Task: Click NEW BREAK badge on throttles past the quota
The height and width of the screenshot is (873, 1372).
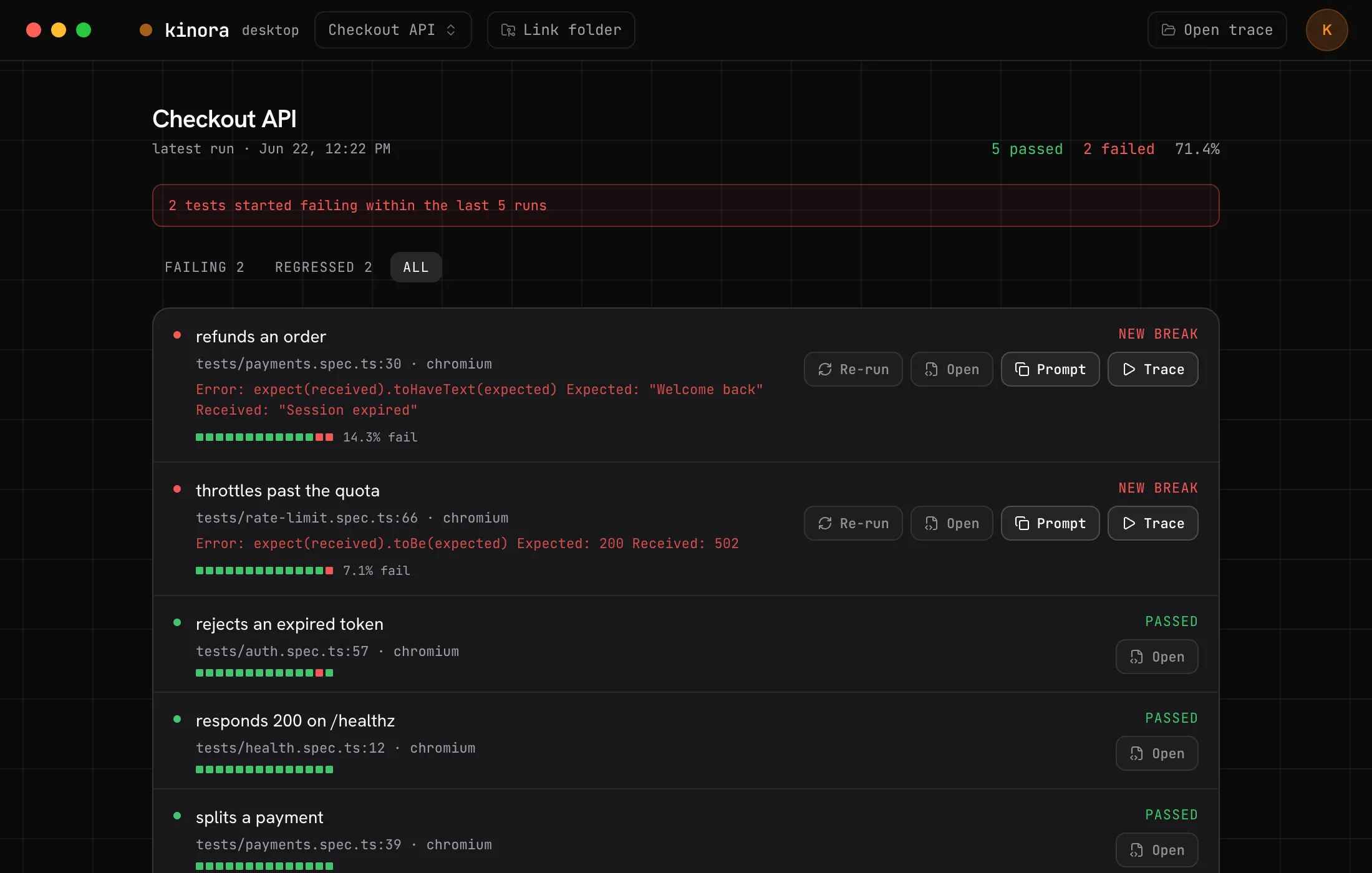Action: 1158,488
